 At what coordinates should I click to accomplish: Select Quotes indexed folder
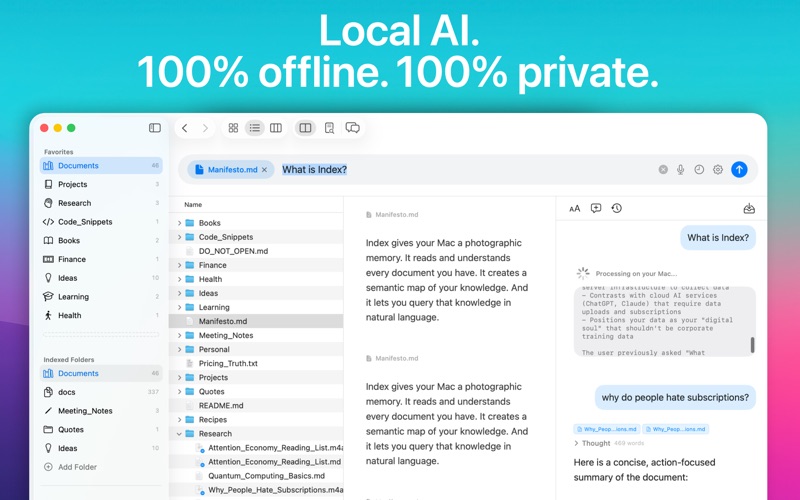tap(101, 430)
